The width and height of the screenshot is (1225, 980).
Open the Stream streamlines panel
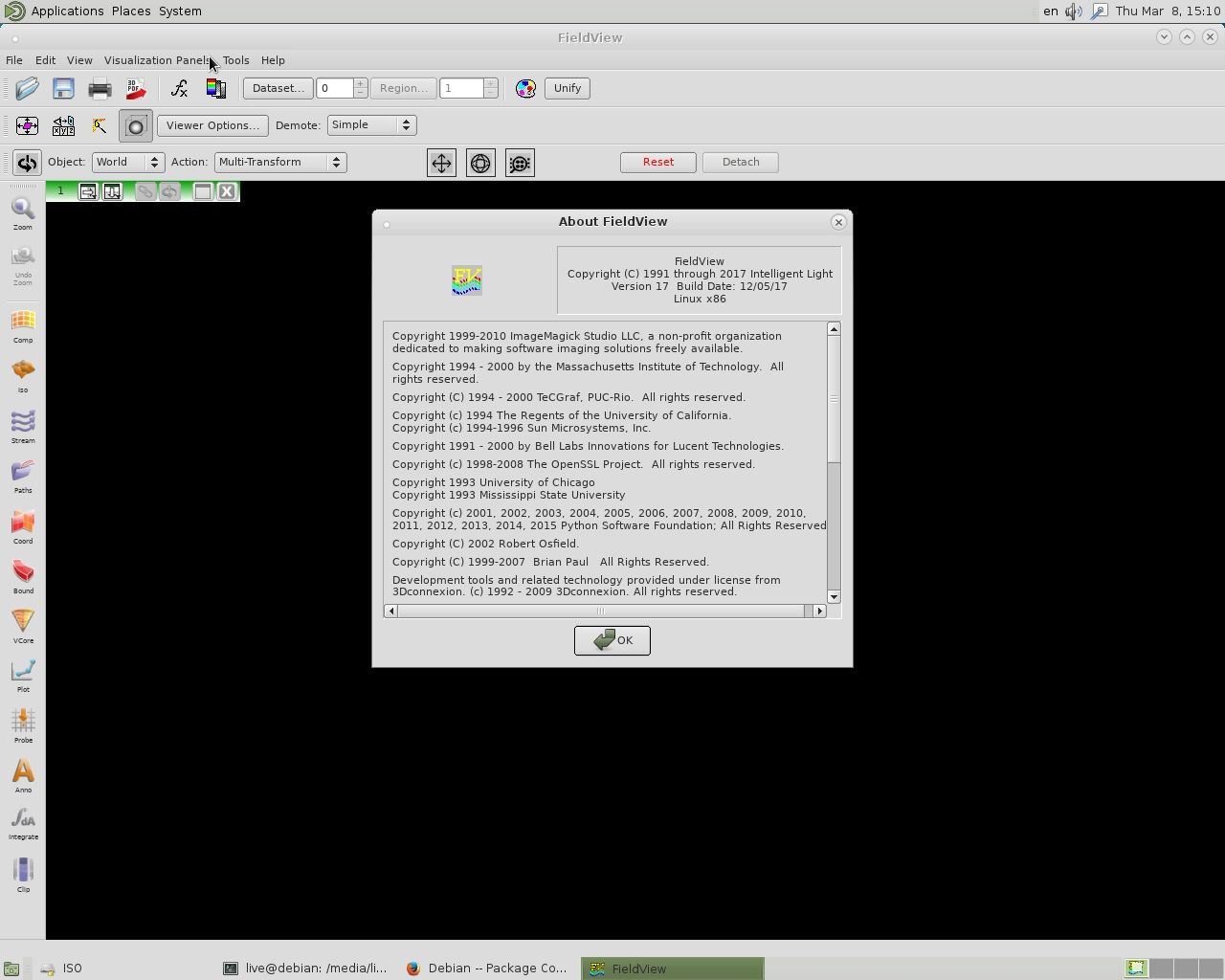coord(23,427)
